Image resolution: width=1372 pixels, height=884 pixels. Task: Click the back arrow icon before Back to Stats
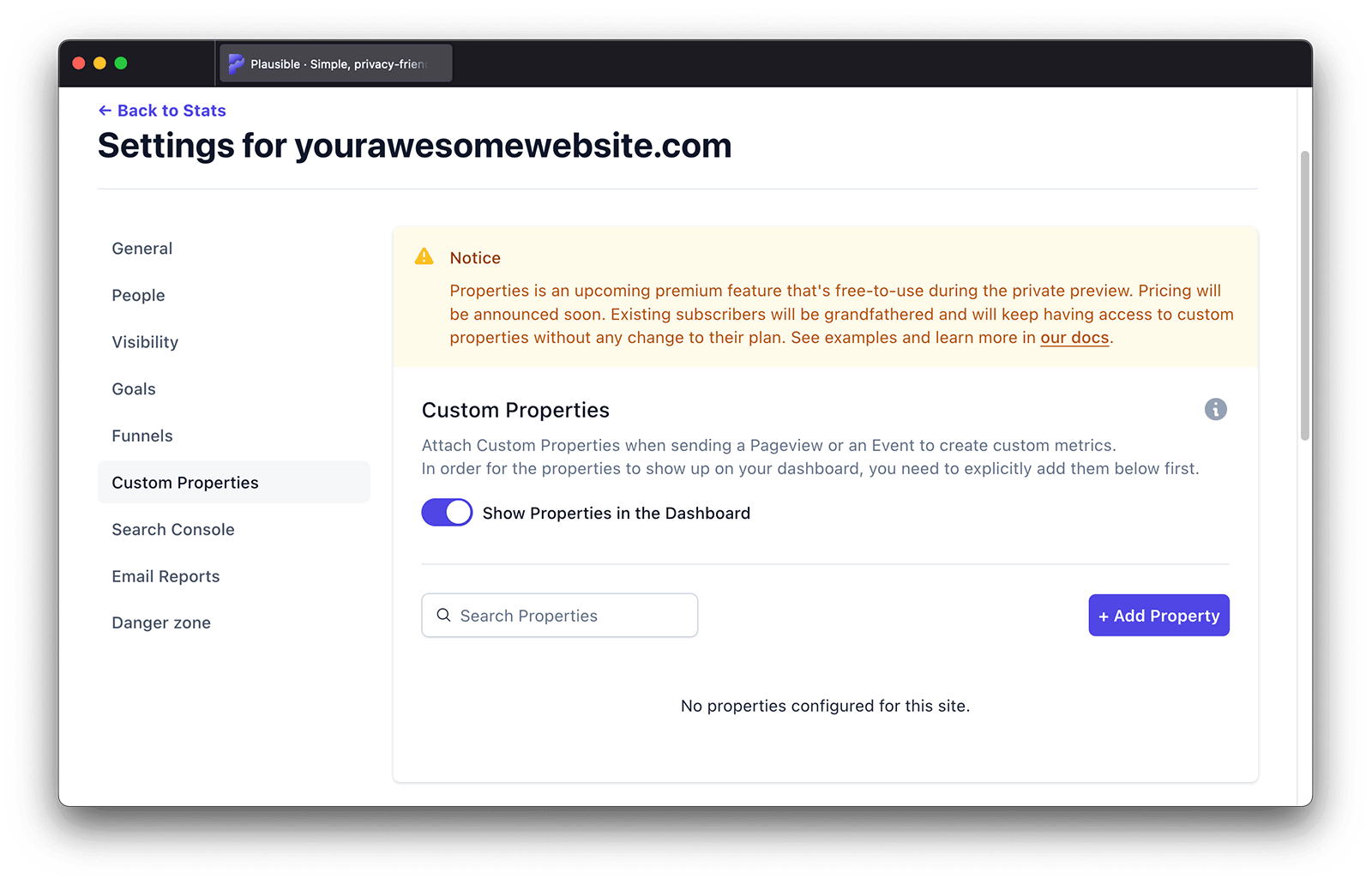coord(105,111)
